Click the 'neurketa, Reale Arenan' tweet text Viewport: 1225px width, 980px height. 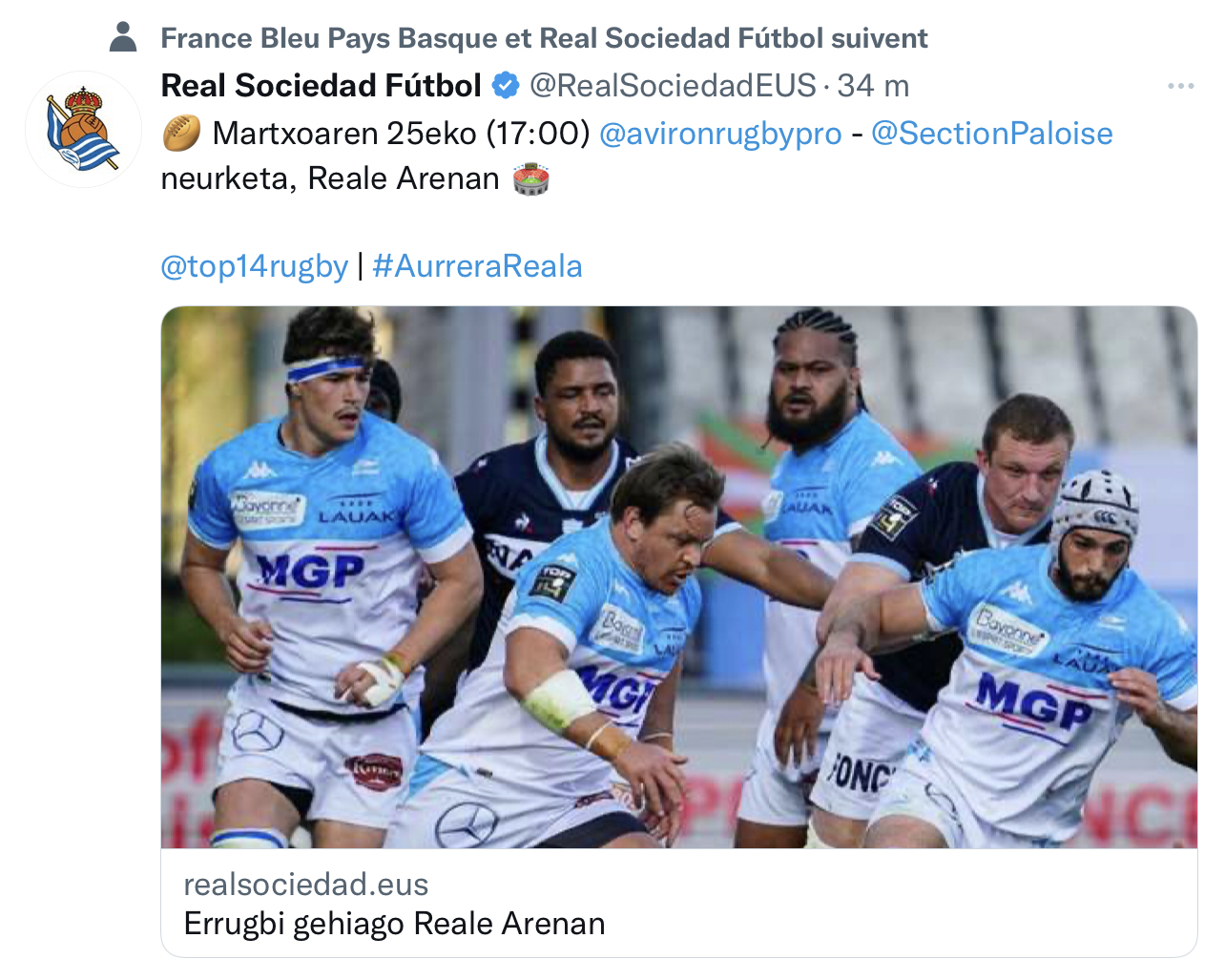click(330, 178)
